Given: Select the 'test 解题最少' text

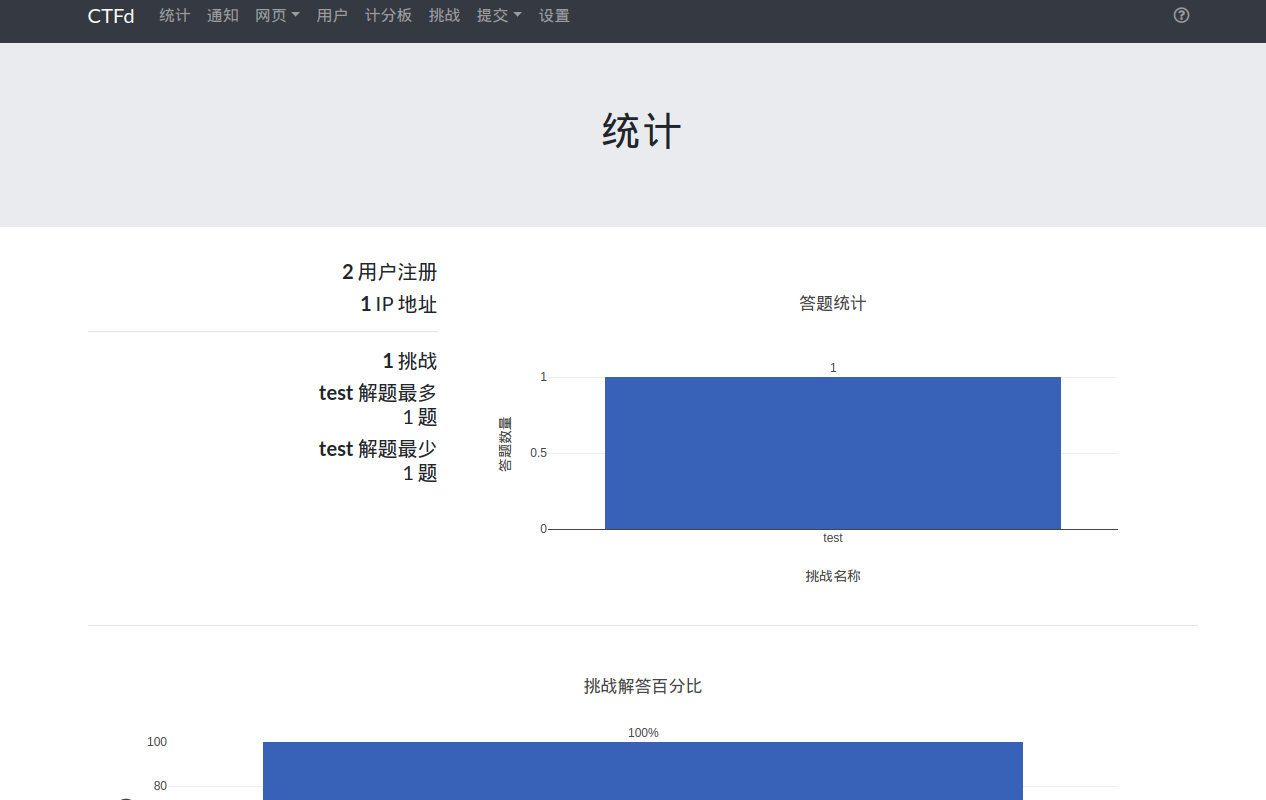Looking at the screenshot, I should tap(378, 449).
